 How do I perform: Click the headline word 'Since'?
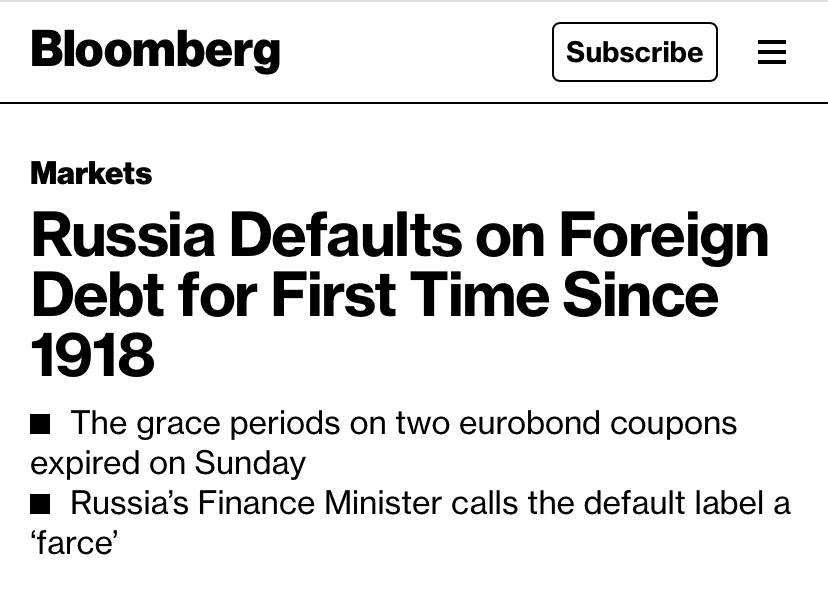point(640,295)
